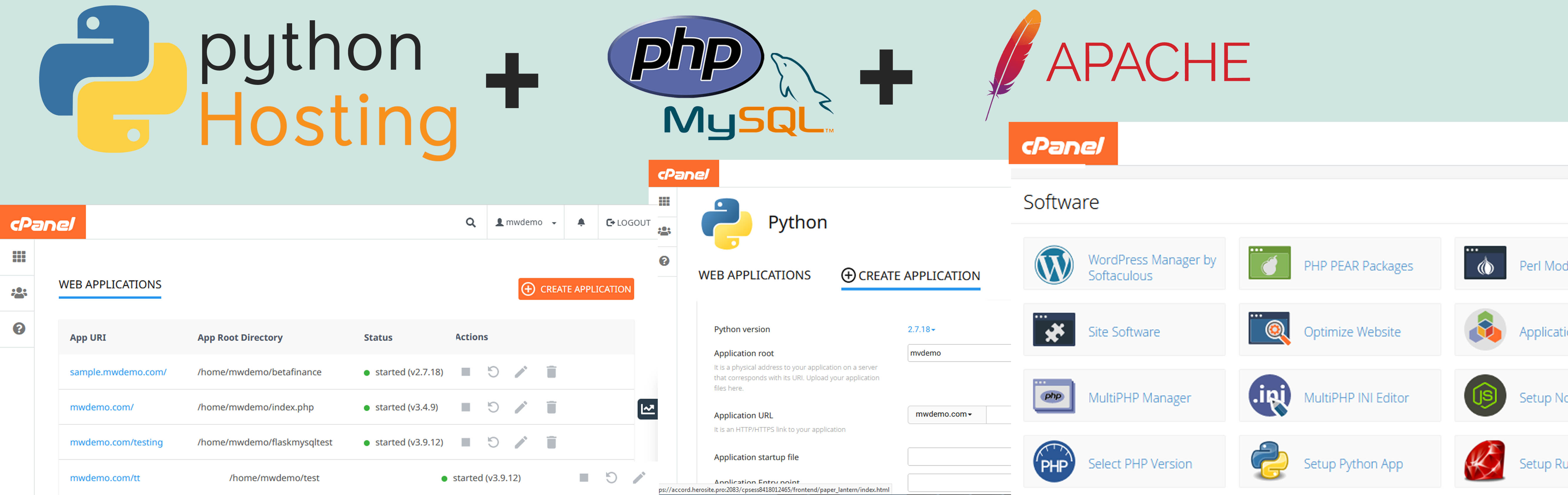Restart the mwdemo.com/testing application
This screenshot has width=1568, height=495.
[x=493, y=442]
